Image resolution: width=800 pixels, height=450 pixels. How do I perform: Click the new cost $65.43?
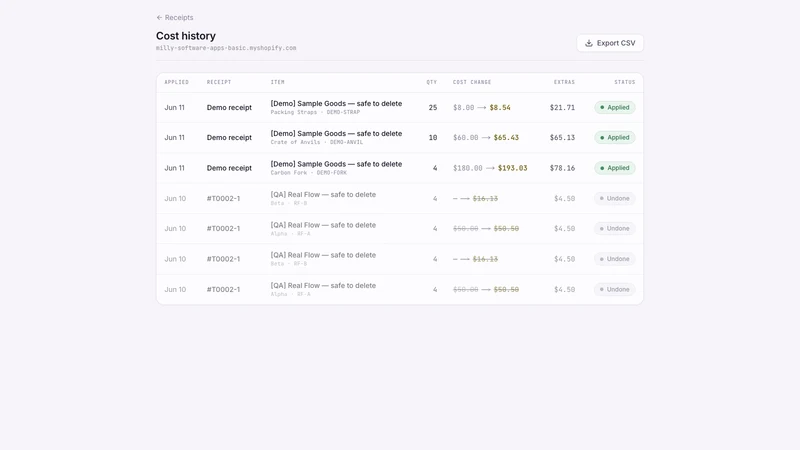tap(506, 138)
